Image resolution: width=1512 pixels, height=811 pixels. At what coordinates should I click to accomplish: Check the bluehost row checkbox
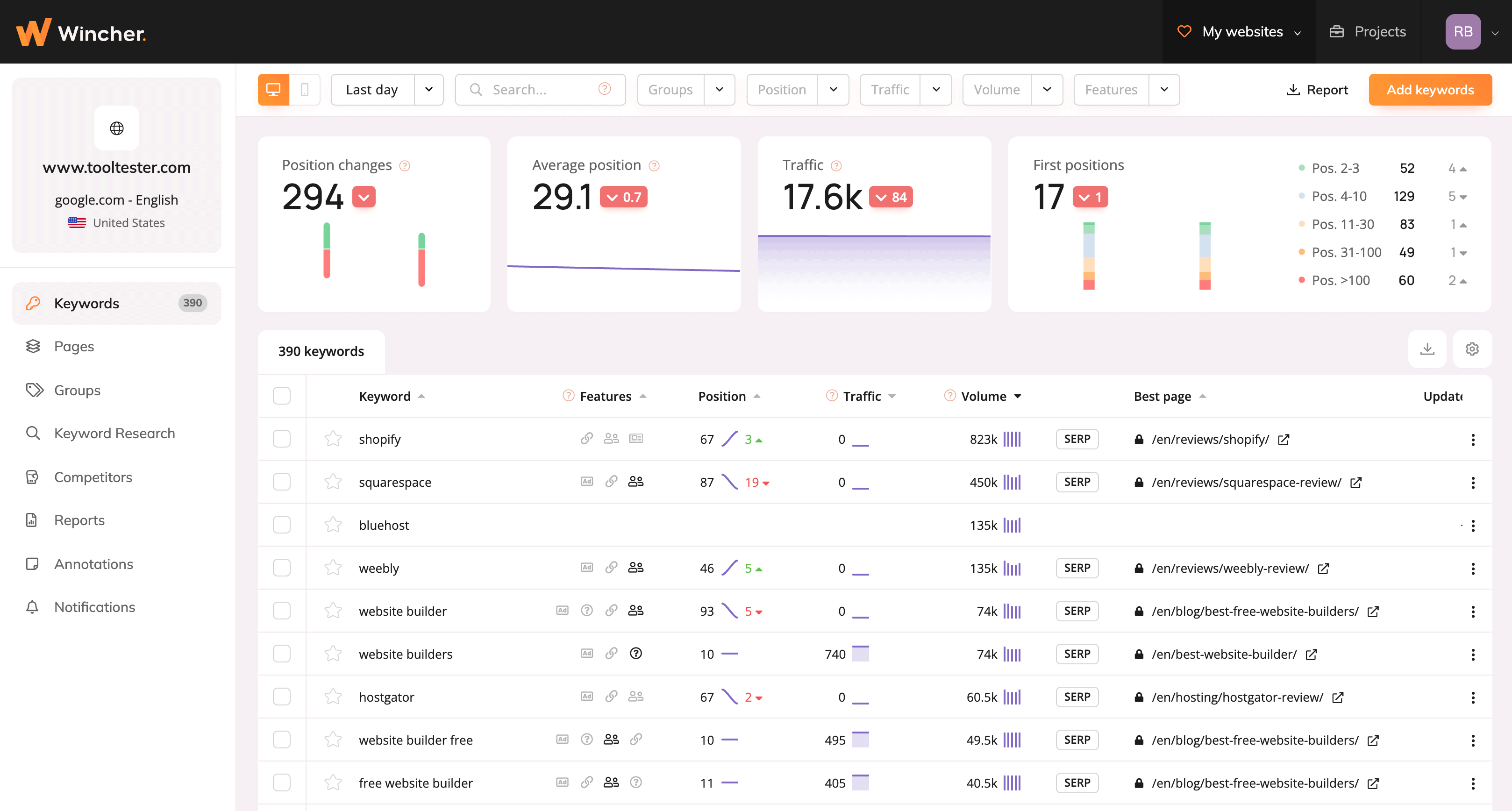[282, 525]
